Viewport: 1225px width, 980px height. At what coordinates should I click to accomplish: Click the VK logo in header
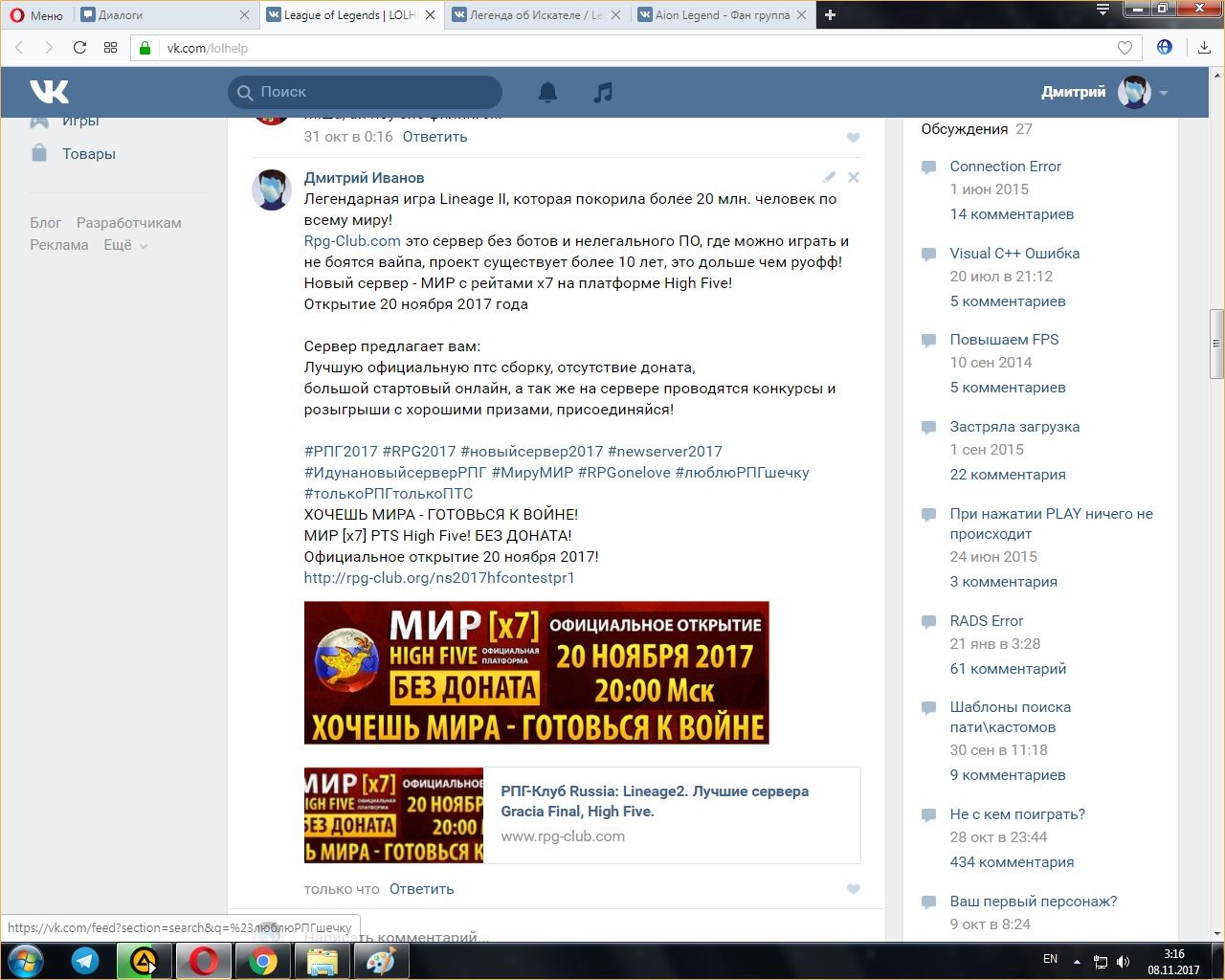49,92
